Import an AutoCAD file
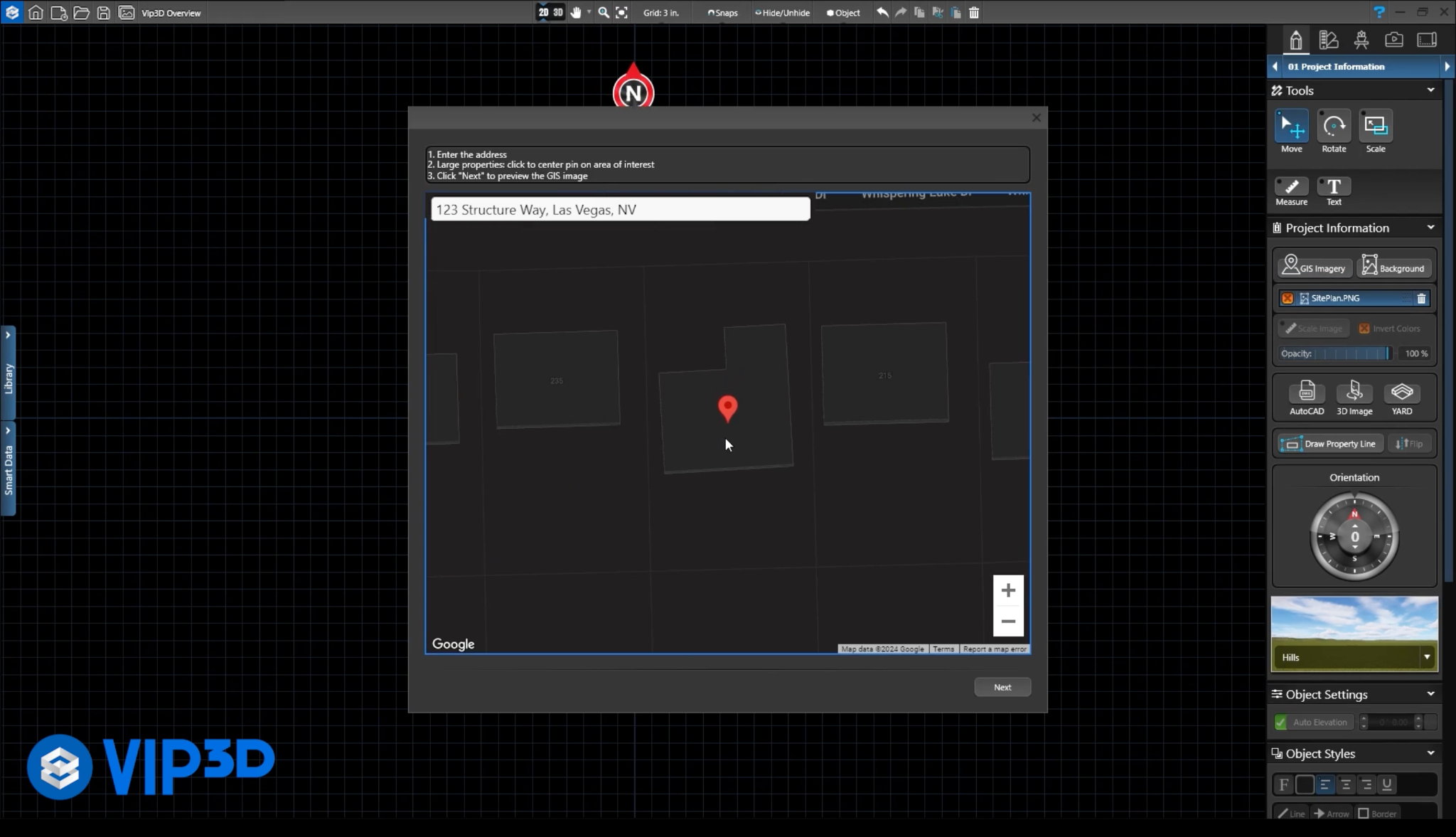The height and width of the screenshot is (837, 1456). point(1306,398)
